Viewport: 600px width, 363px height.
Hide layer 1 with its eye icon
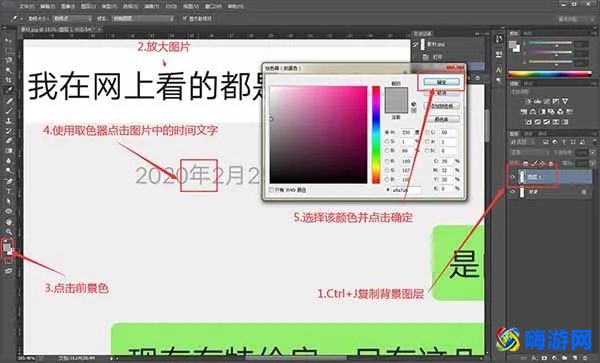click(513, 177)
